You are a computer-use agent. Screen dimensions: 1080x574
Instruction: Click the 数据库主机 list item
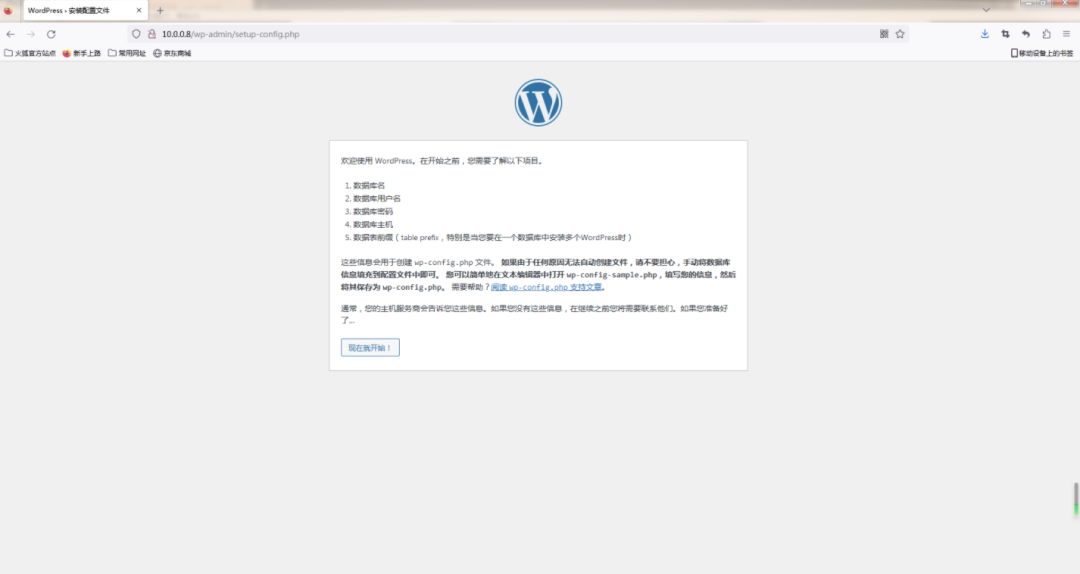[373, 225]
